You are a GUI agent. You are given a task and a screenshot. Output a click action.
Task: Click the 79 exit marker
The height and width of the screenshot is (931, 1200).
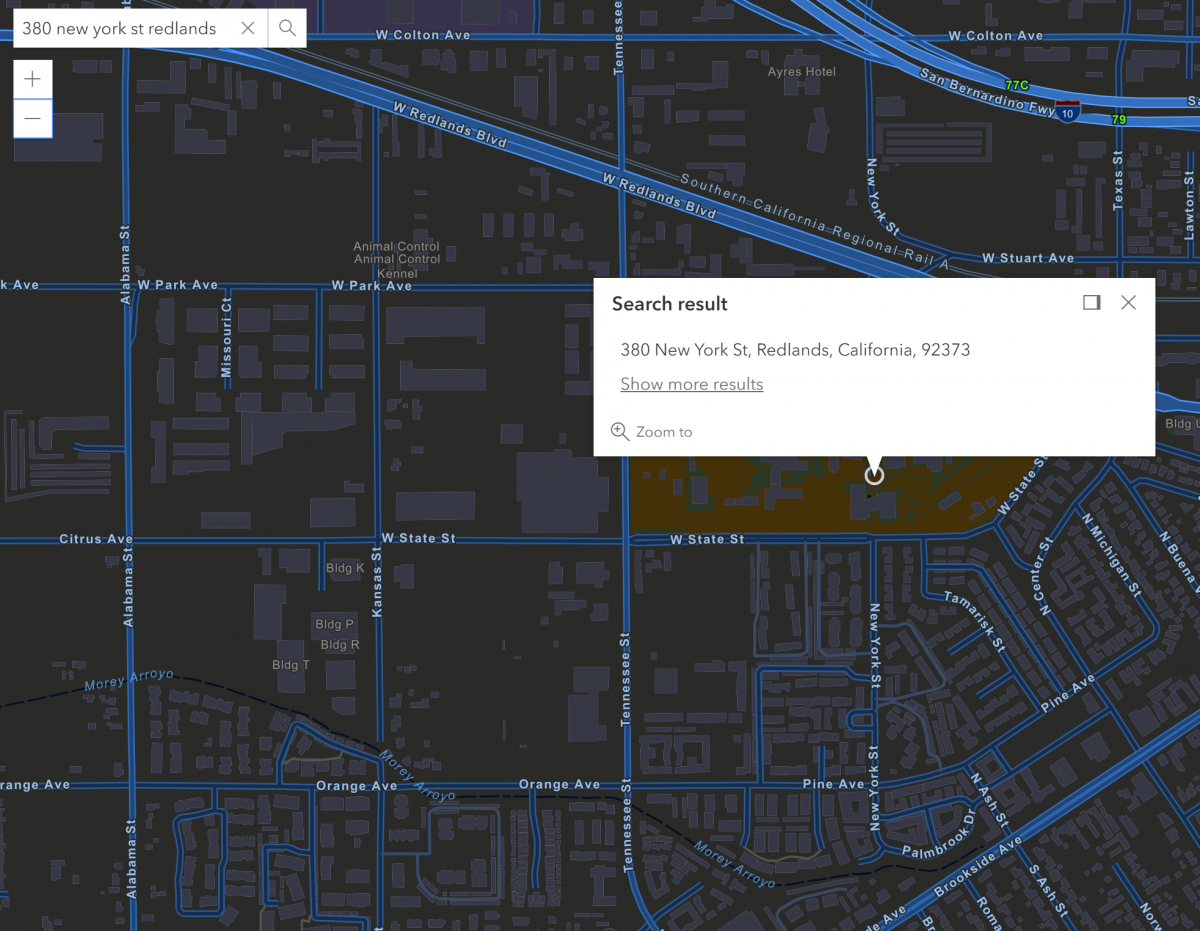(1119, 120)
